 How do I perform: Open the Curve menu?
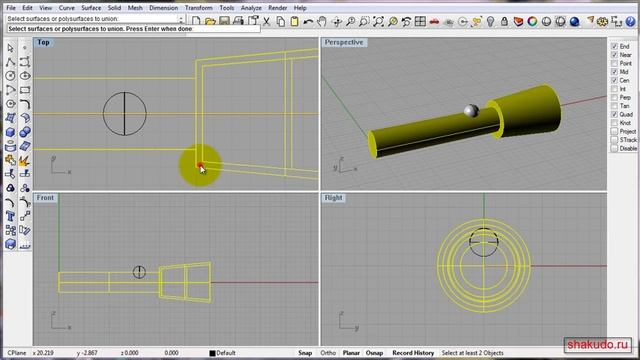coord(67,8)
